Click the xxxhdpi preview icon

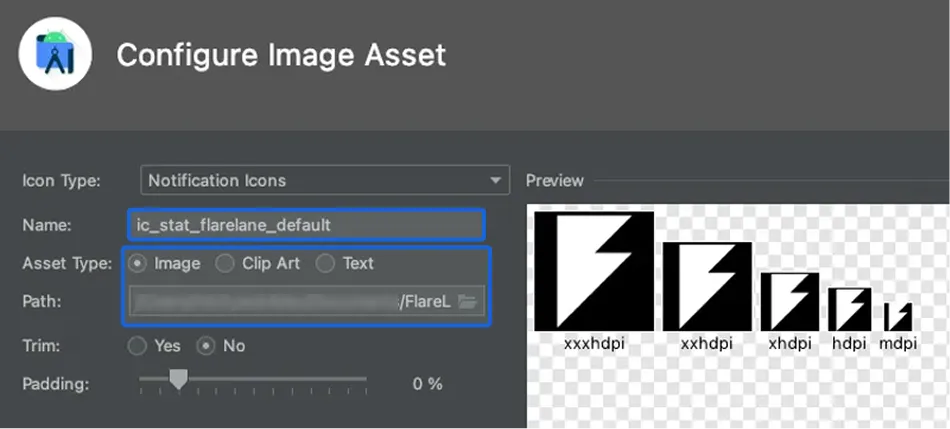tap(594, 271)
